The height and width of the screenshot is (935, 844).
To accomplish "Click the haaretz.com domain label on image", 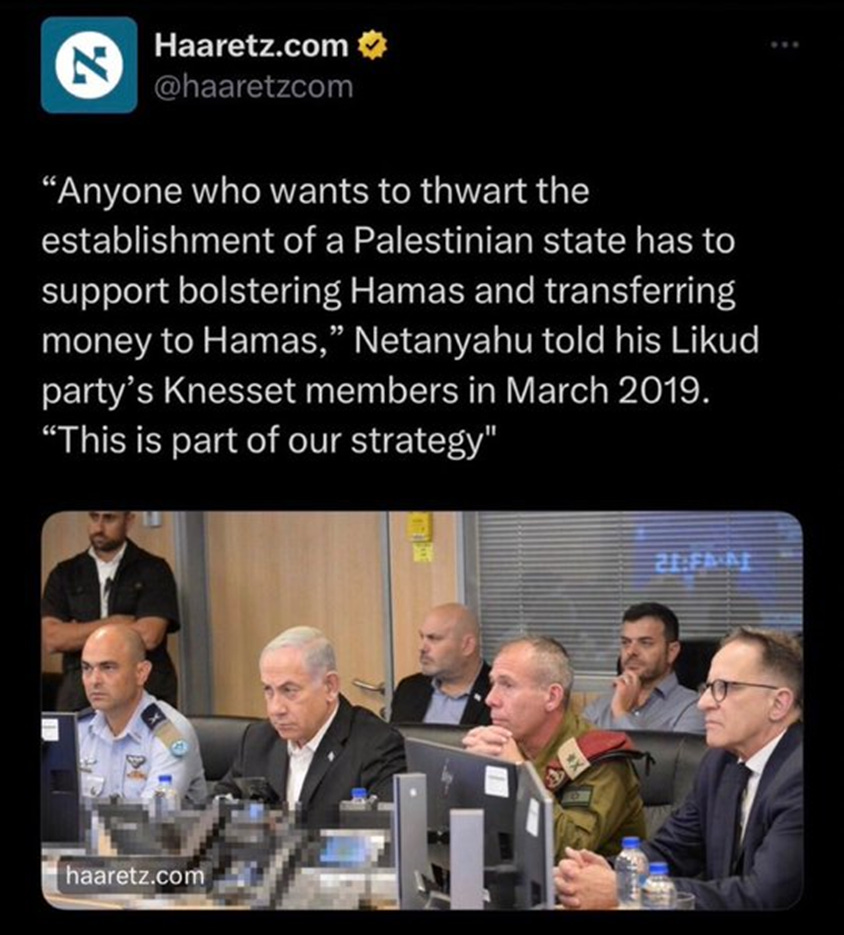I will click(135, 876).
